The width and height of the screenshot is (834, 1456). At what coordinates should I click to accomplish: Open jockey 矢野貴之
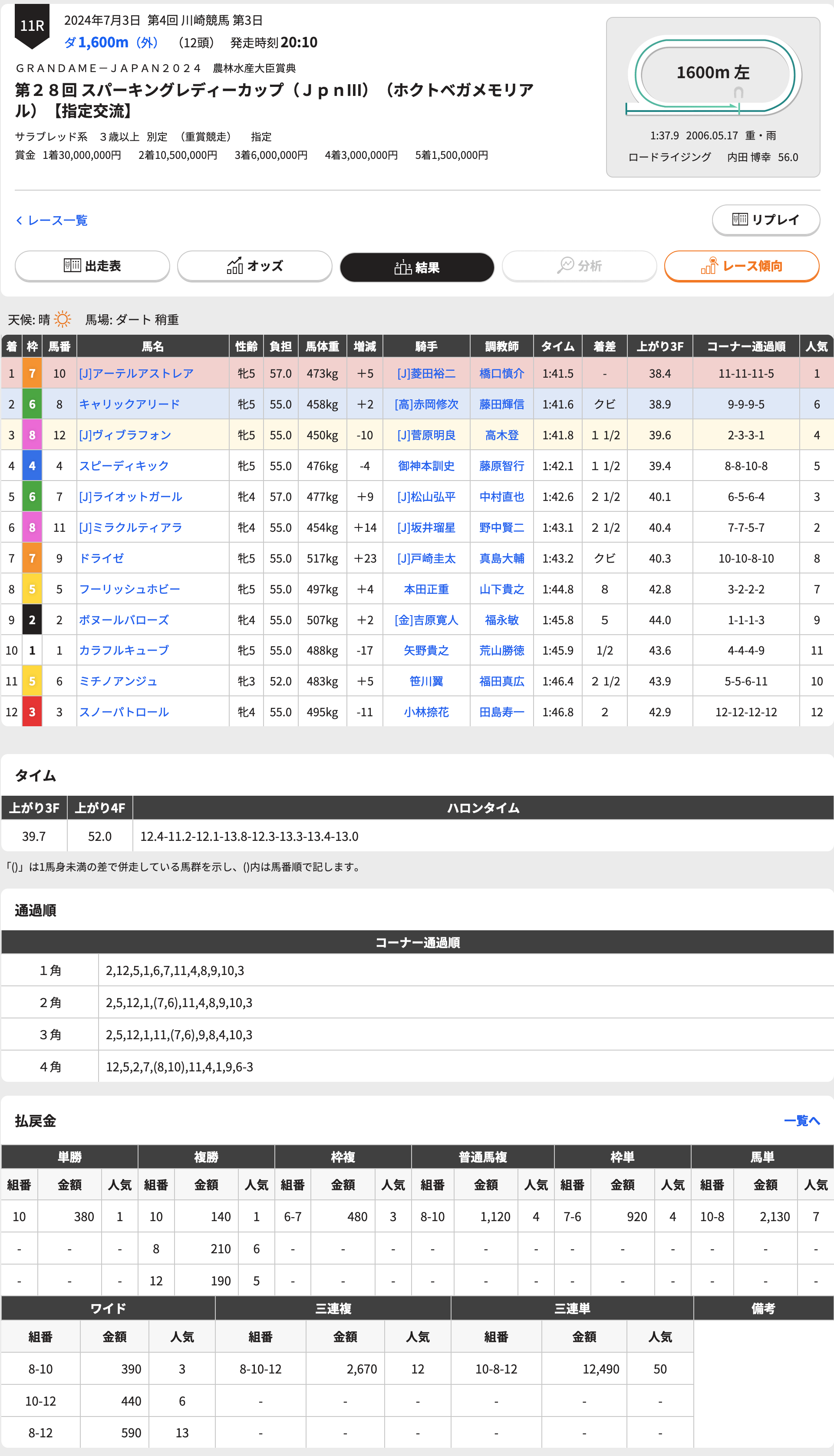click(426, 651)
